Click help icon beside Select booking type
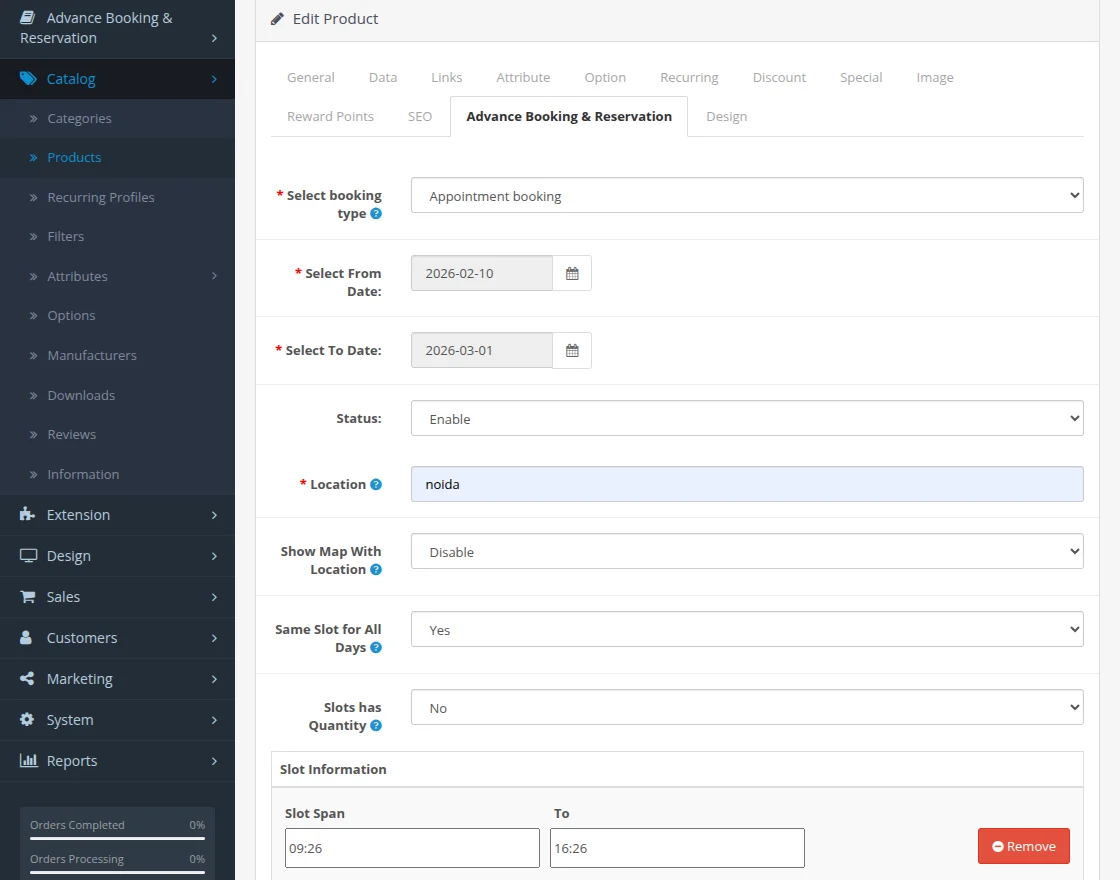The image size is (1120, 880). (376, 214)
